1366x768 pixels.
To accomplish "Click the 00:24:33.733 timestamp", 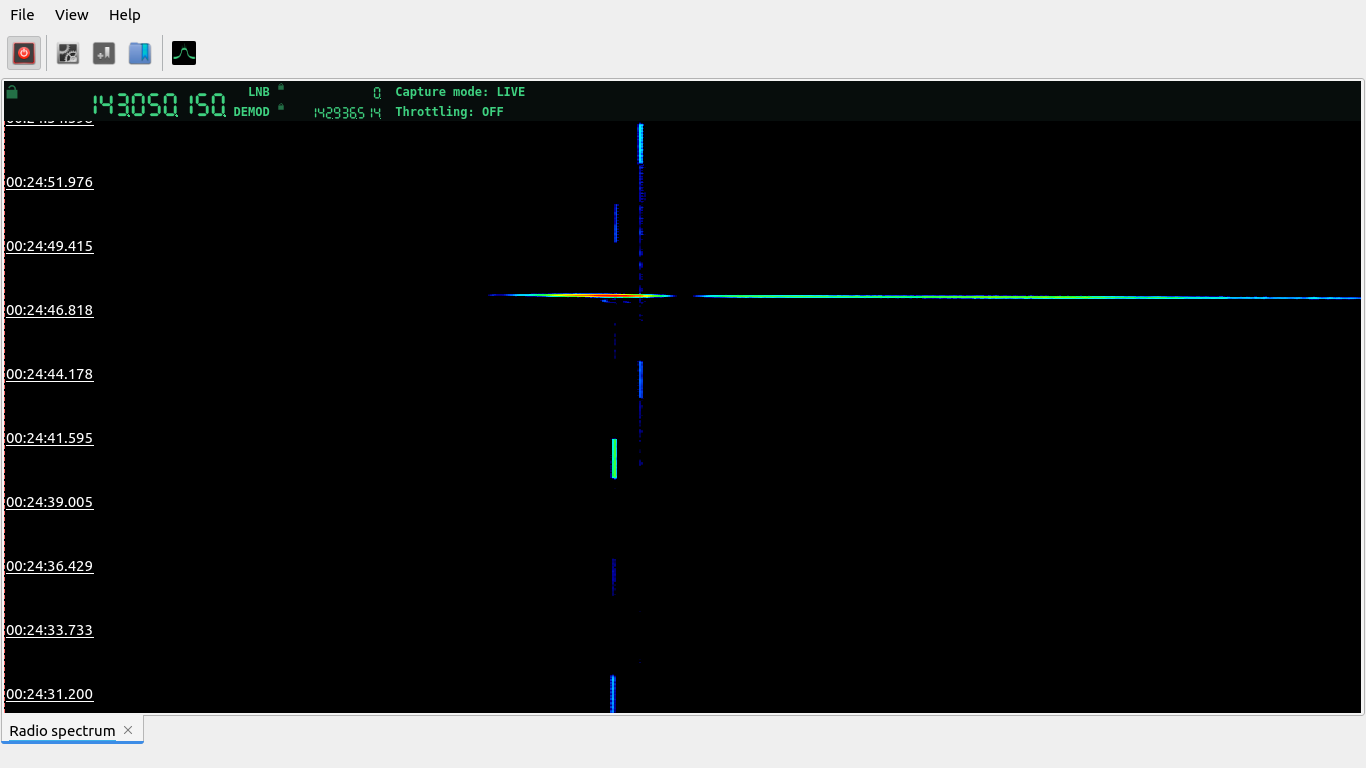I will click(x=49, y=630).
